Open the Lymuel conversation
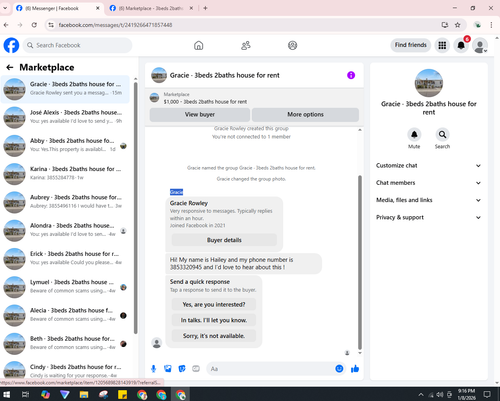 [x=65, y=287]
